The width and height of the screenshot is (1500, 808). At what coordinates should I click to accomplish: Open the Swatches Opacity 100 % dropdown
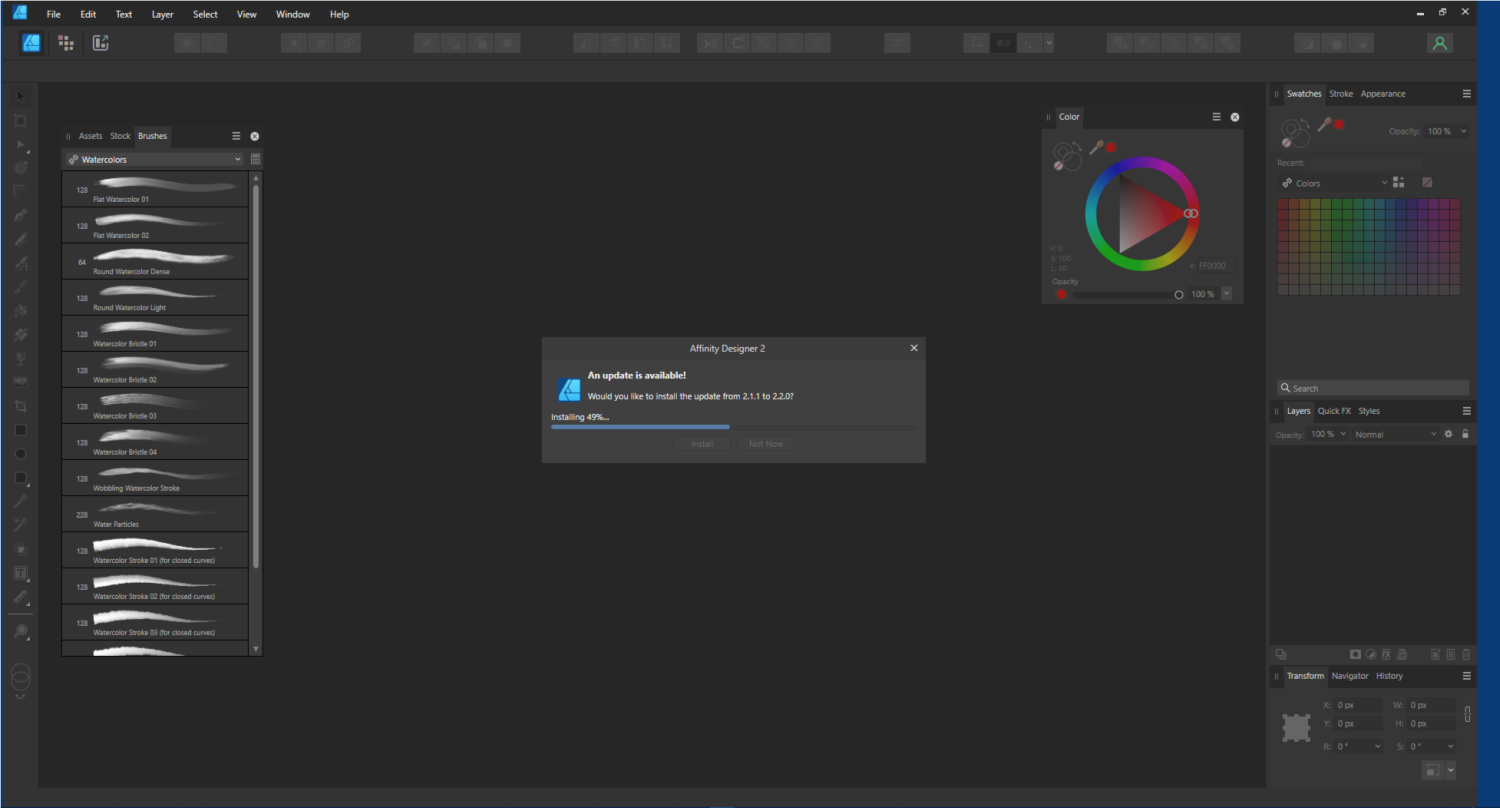pyautogui.click(x=1446, y=131)
